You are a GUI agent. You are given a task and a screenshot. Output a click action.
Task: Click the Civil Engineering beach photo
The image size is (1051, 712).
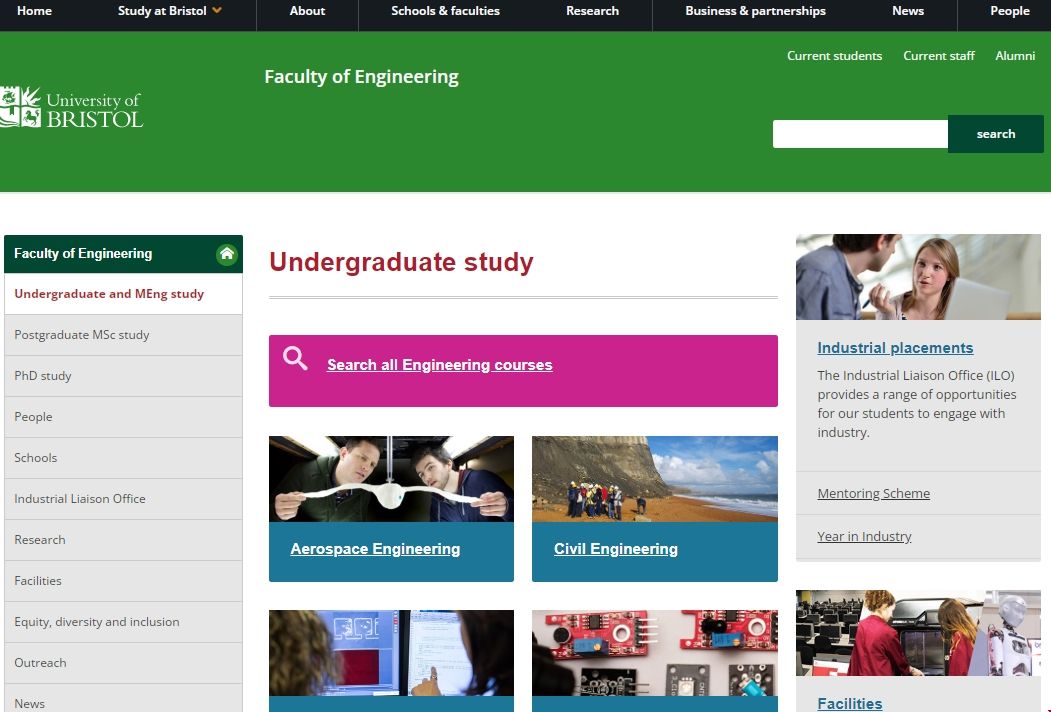tap(654, 480)
